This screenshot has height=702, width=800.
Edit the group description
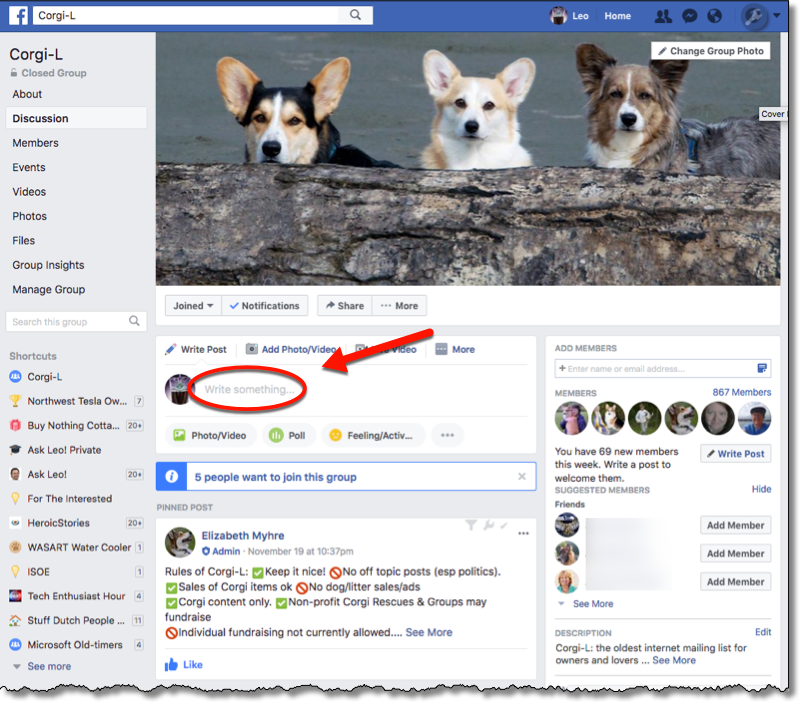click(x=763, y=632)
